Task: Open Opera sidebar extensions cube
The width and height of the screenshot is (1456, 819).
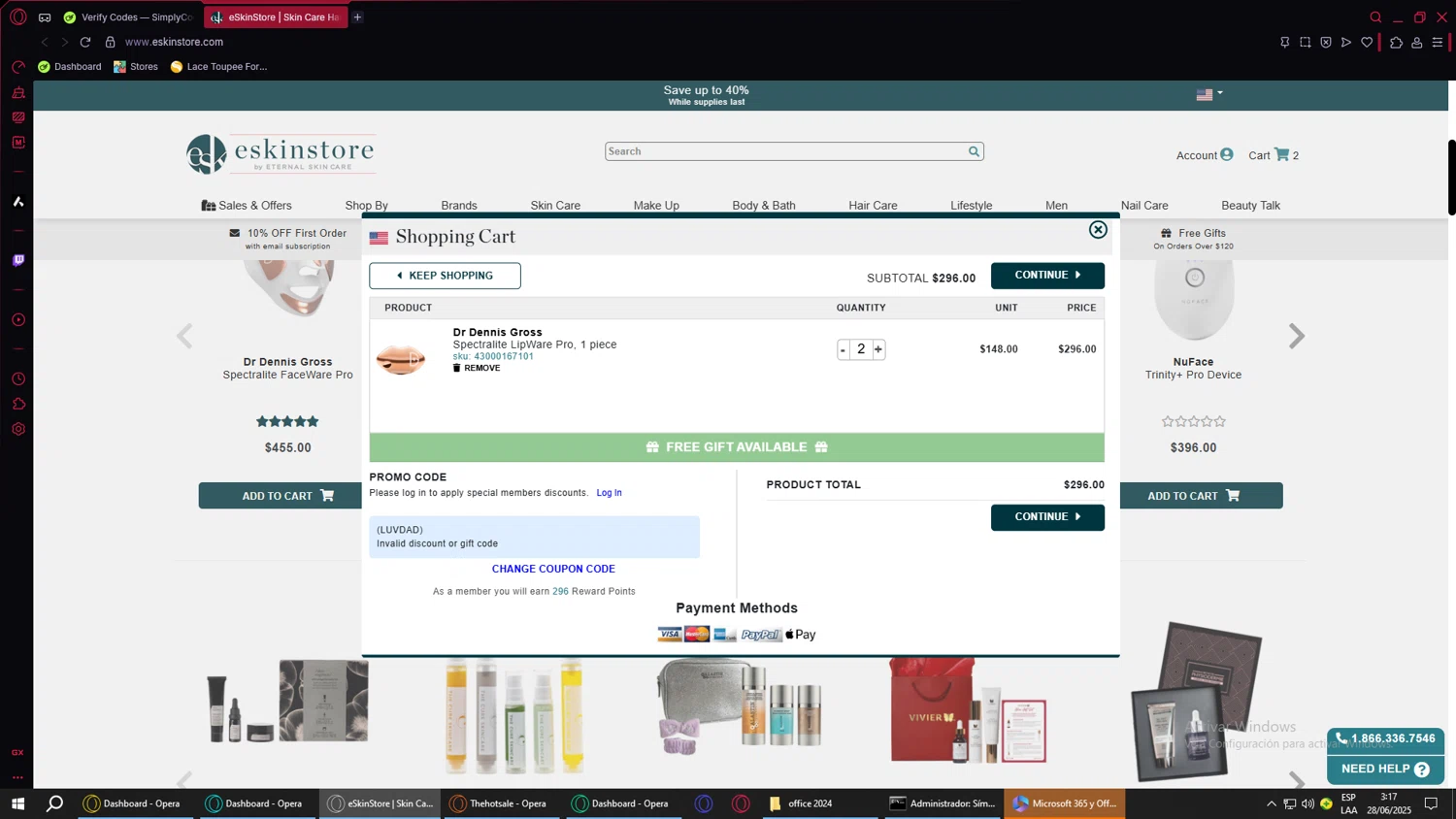Action: [x=18, y=404]
